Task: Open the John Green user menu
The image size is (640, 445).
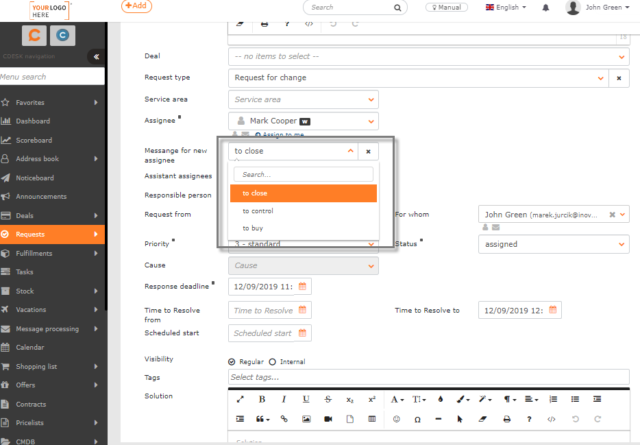Action: pyautogui.click(x=598, y=7)
